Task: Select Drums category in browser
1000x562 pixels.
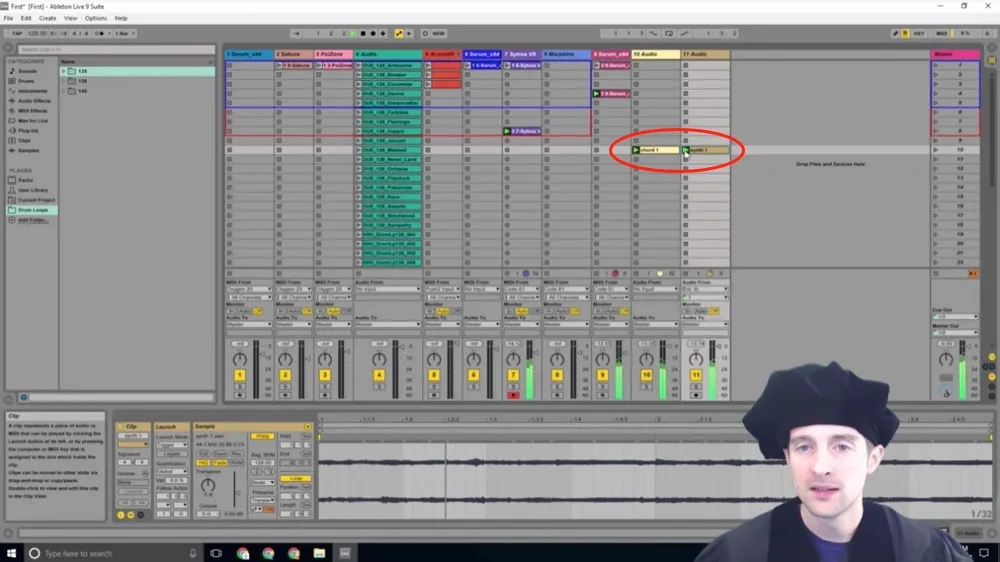Action: click(x=26, y=81)
